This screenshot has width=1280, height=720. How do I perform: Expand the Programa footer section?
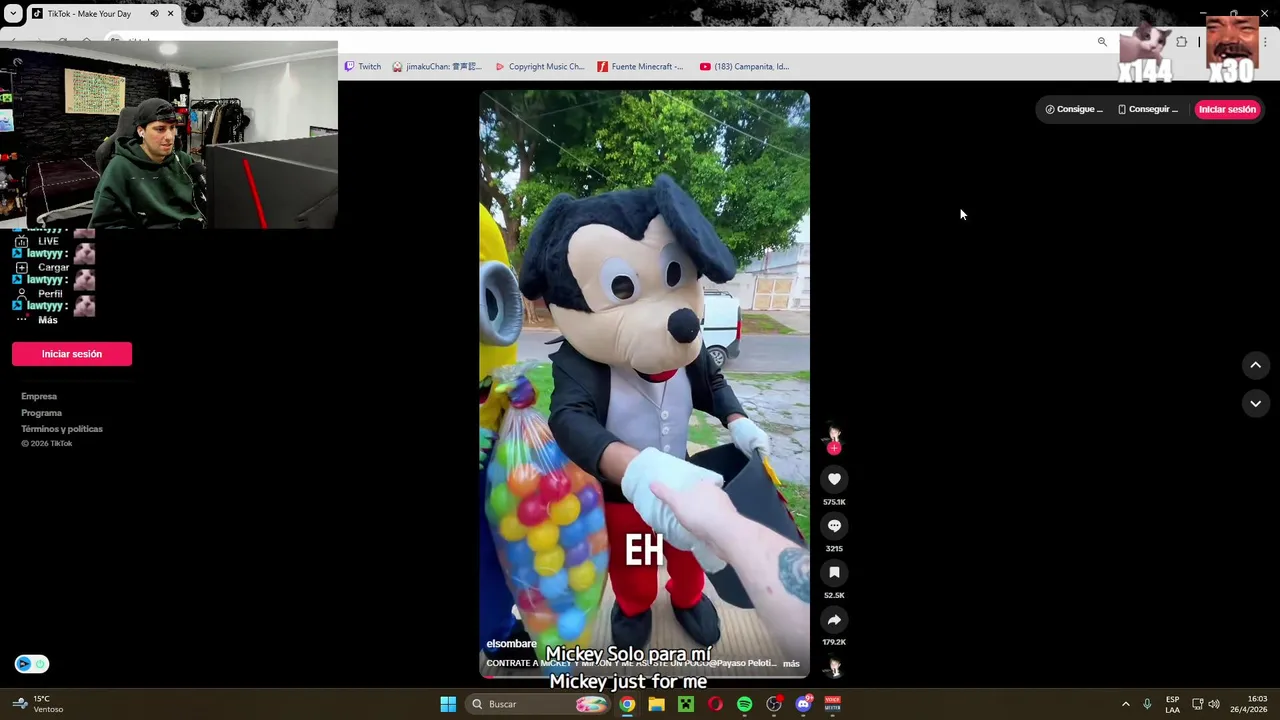coord(41,412)
